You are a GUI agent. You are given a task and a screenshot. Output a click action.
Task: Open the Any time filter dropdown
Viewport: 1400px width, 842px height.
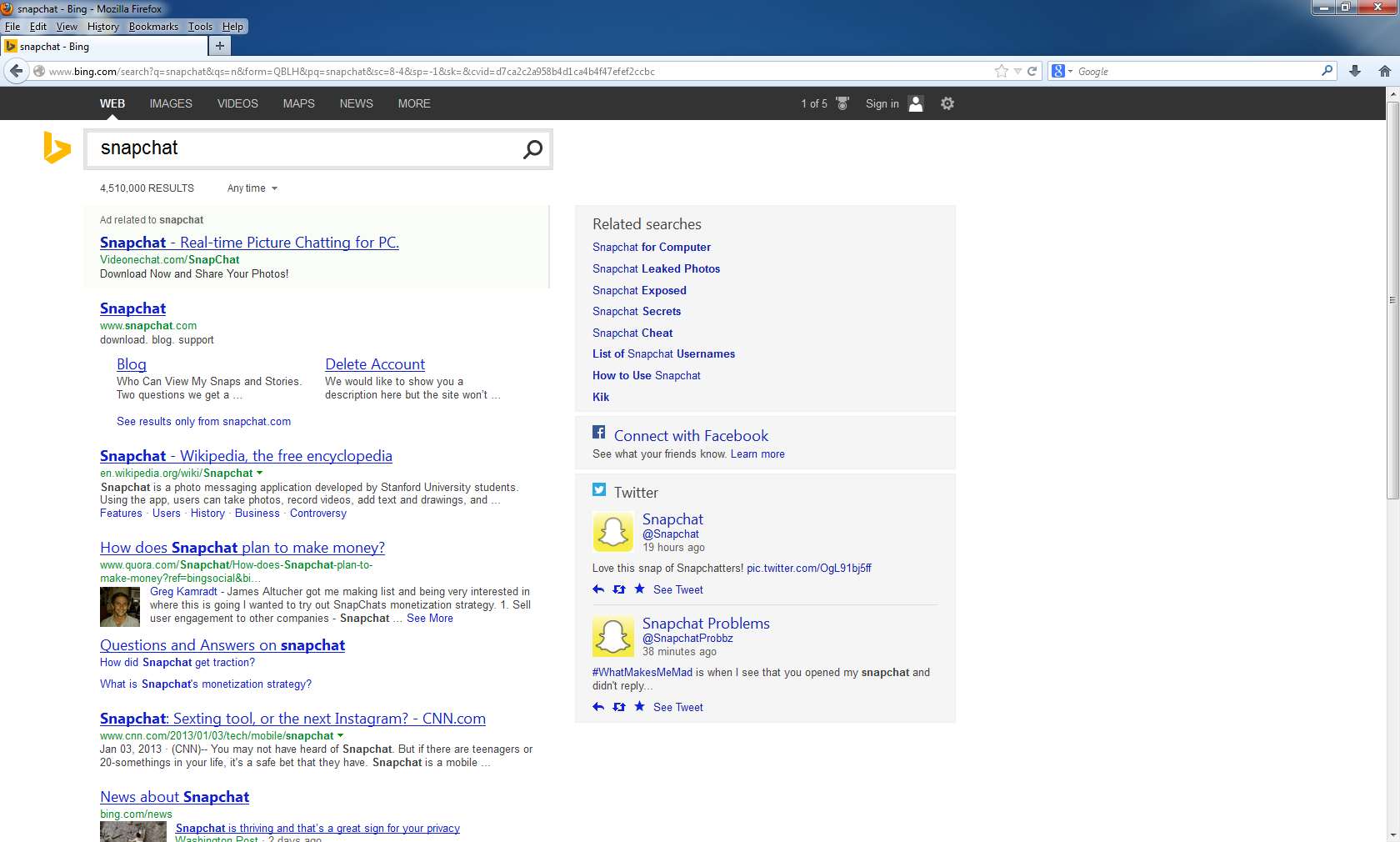[252, 188]
